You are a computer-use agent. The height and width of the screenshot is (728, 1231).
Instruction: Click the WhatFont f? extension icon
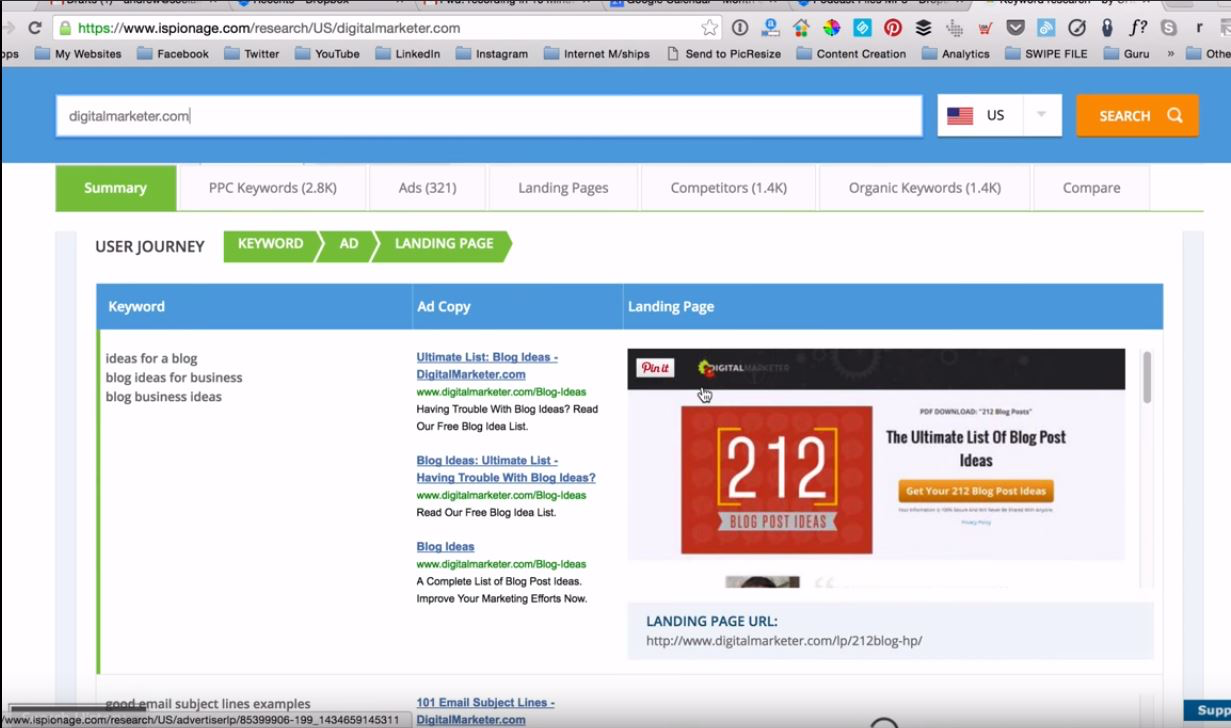[1138, 28]
